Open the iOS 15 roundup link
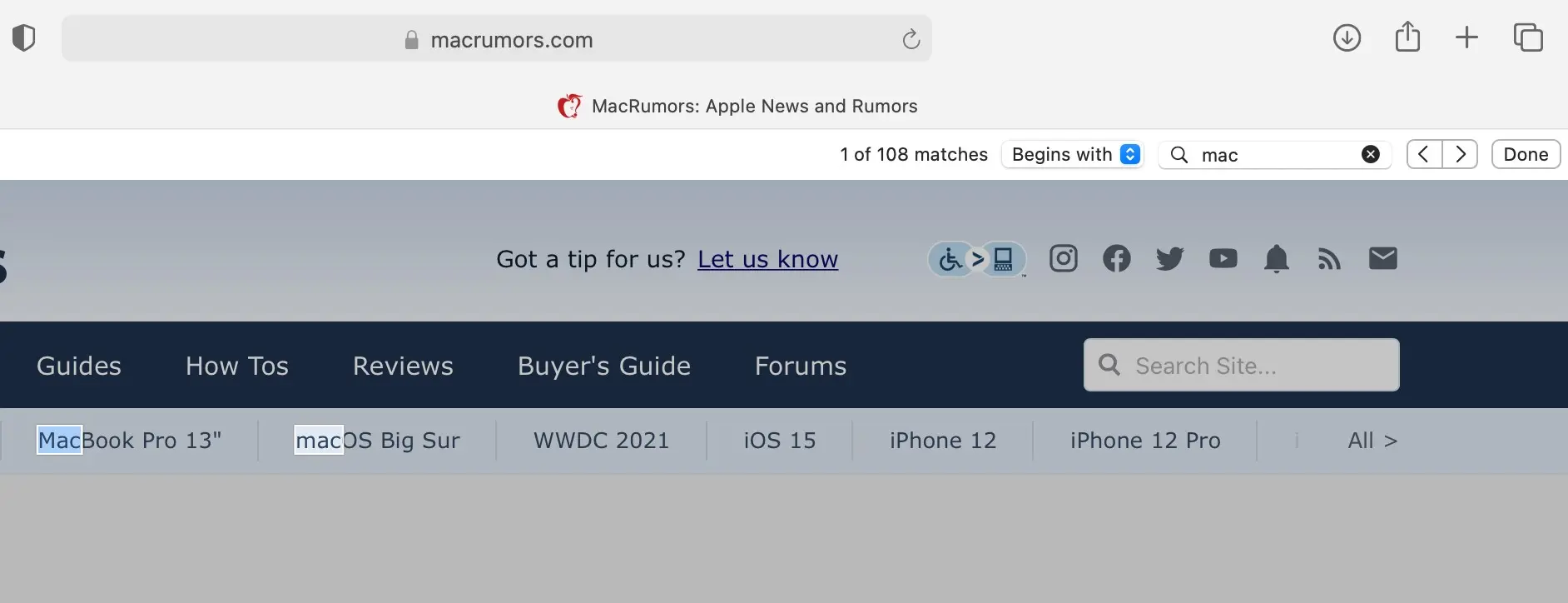Screen dimensions: 1568x603 point(780,440)
